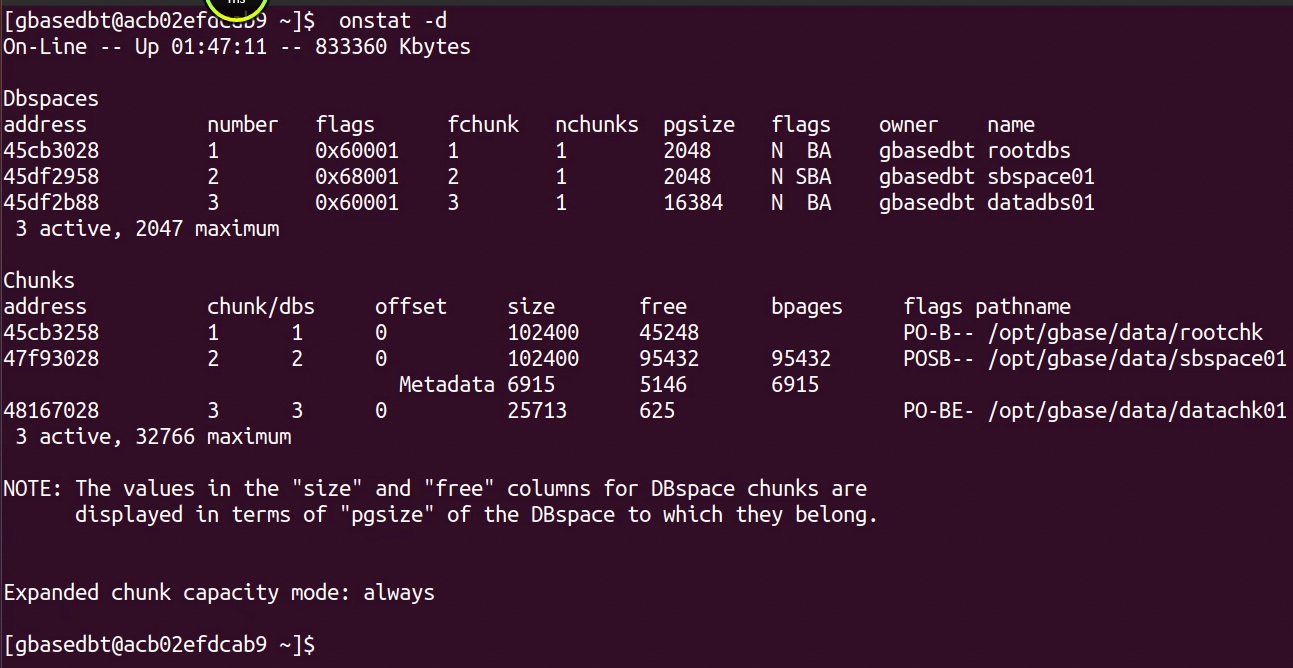The height and width of the screenshot is (668, 1293).
Task: Click address 45cb3028 in Dbspaces
Action: 51,151
